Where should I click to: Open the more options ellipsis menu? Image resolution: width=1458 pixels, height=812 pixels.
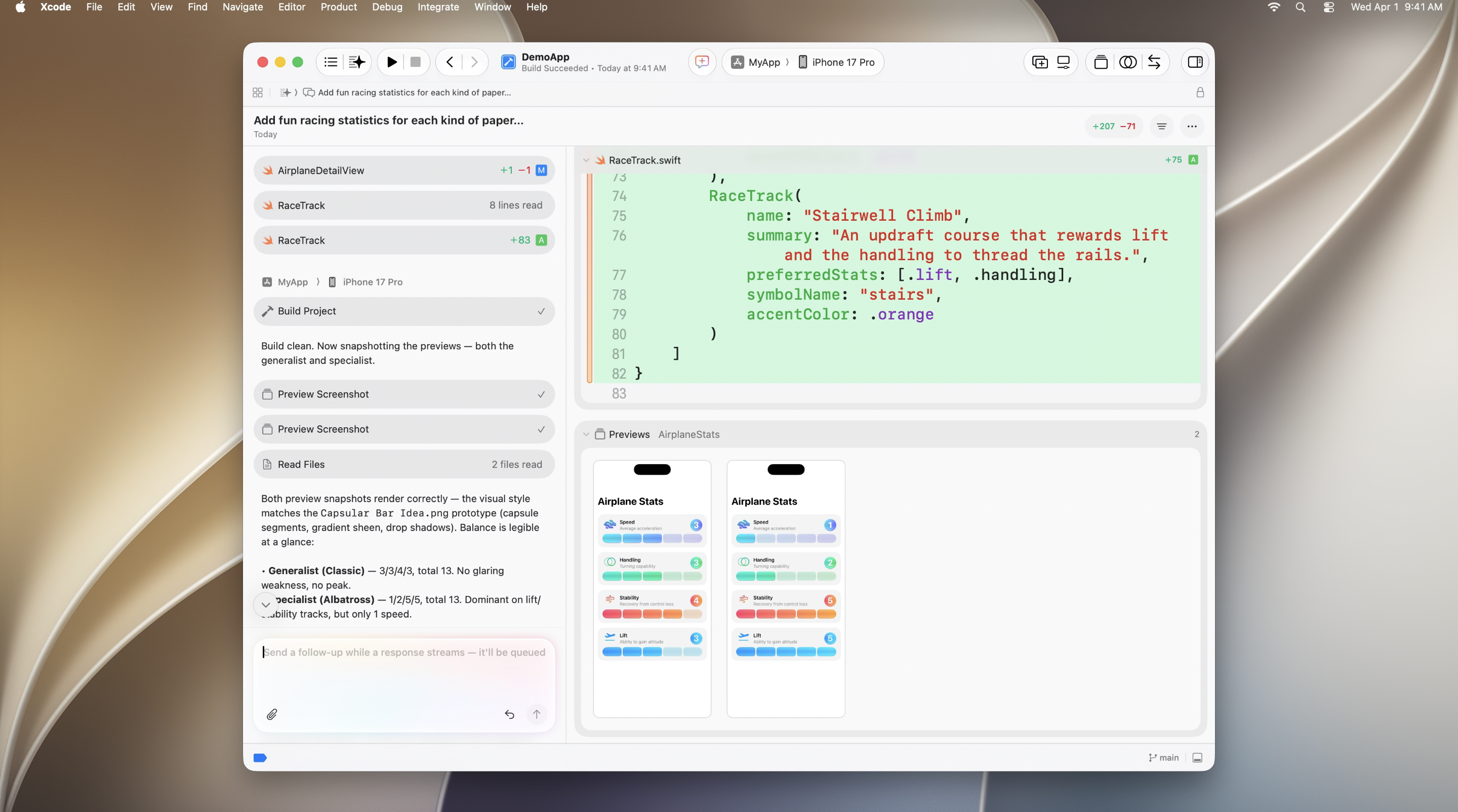pyautogui.click(x=1192, y=126)
